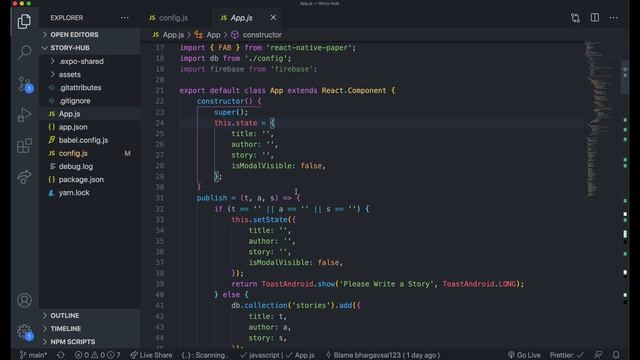
Task: Open the Search view icon
Action: [x=24, y=52]
